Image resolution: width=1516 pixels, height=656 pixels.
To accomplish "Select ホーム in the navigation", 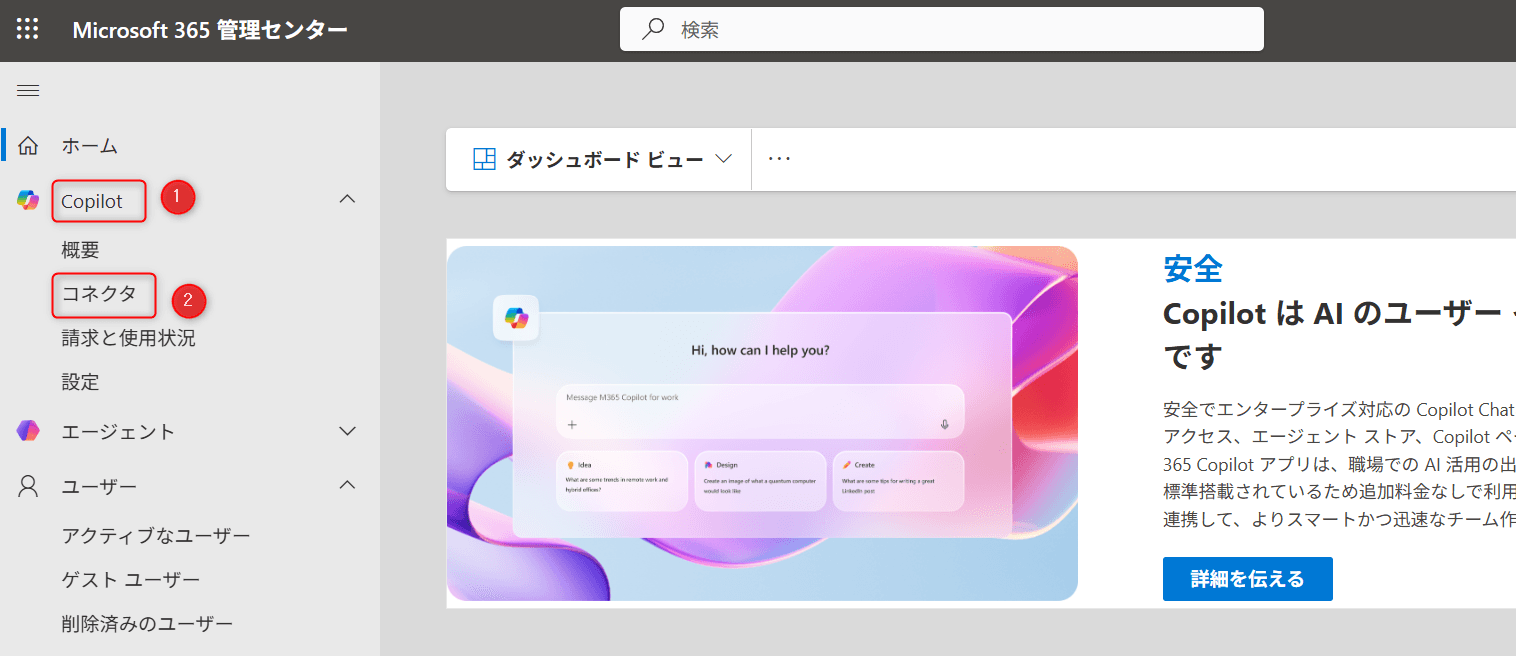I will (90, 146).
